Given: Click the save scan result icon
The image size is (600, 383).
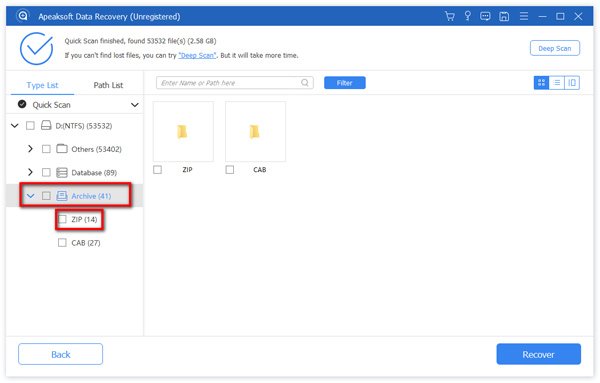Looking at the screenshot, I should click(504, 16).
